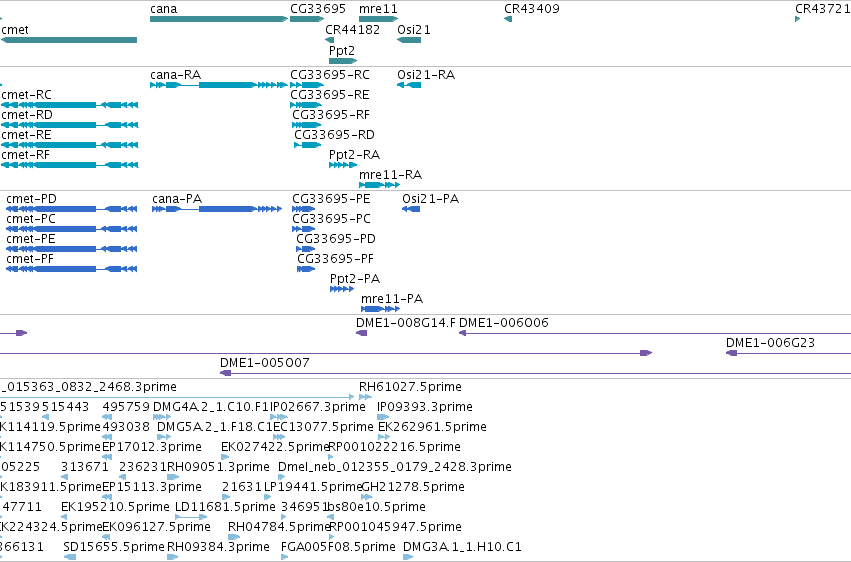Select the cmet-PF protein feature
Screen dimensions: 851x562
point(72,270)
